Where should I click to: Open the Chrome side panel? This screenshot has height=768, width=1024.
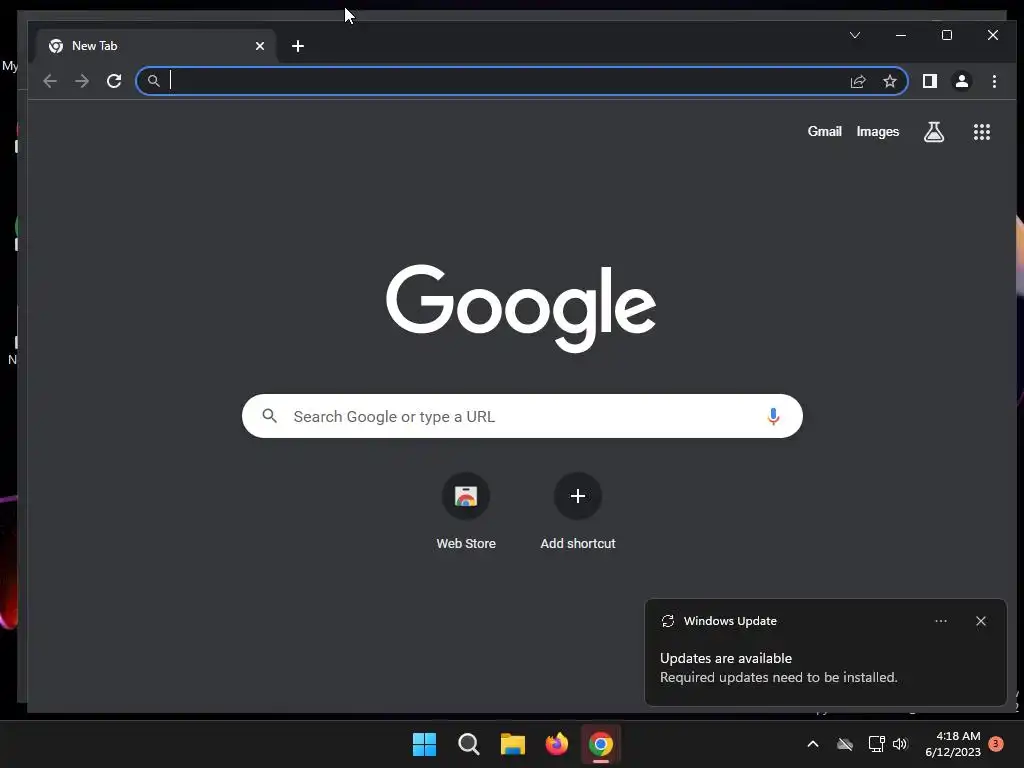coord(929,81)
